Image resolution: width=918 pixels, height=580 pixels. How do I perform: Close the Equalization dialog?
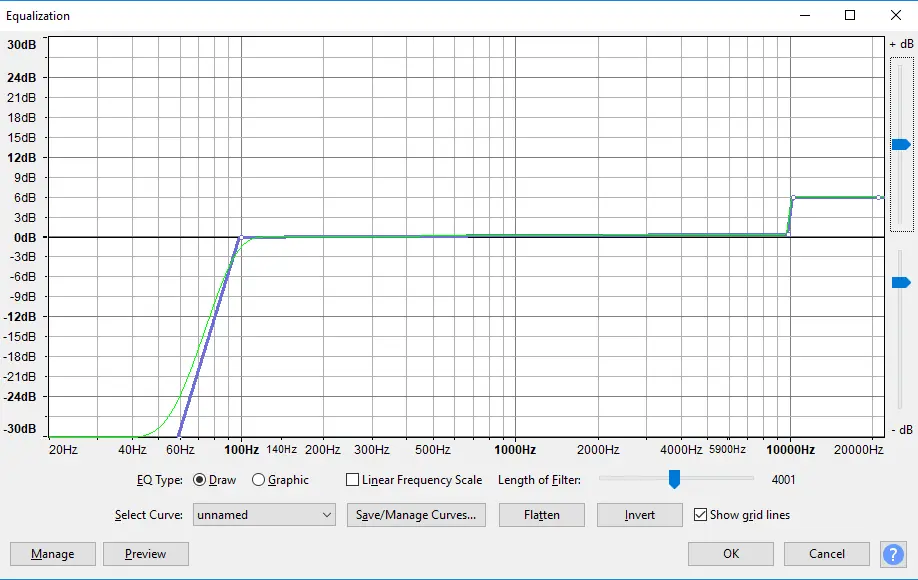[896, 15]
